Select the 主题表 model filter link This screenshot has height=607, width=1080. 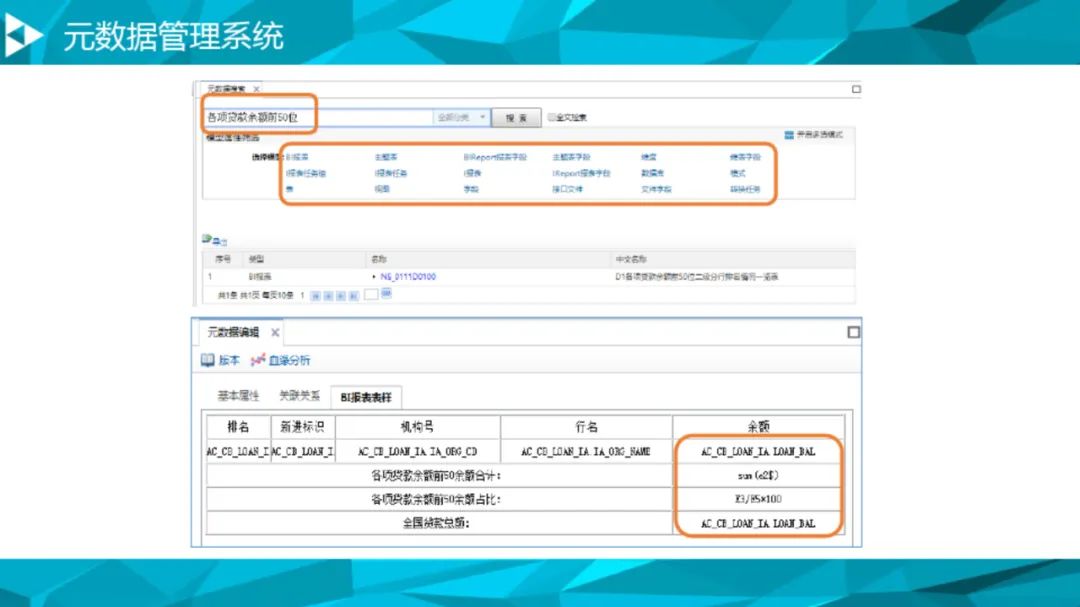[x=386, y=157]
